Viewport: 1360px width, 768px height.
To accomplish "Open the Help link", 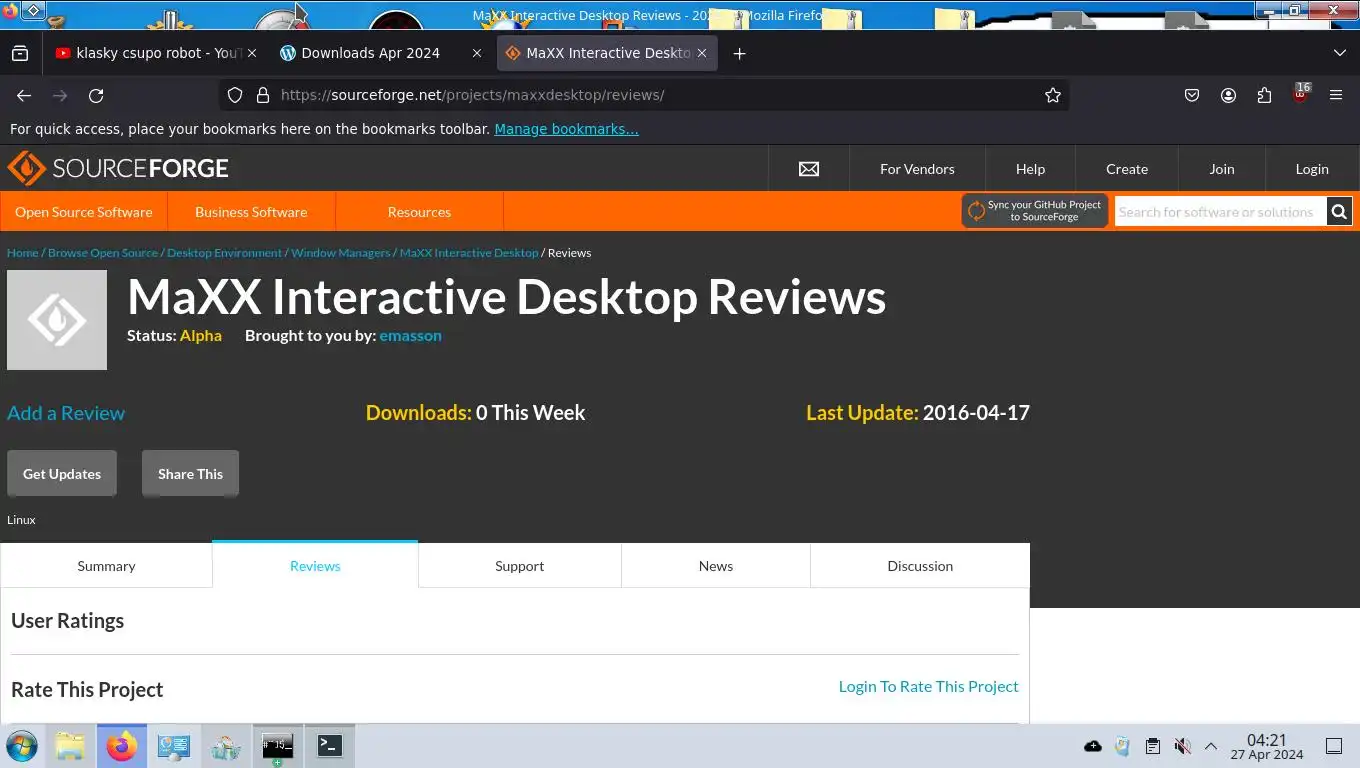I will click(x=1030, y=169).
